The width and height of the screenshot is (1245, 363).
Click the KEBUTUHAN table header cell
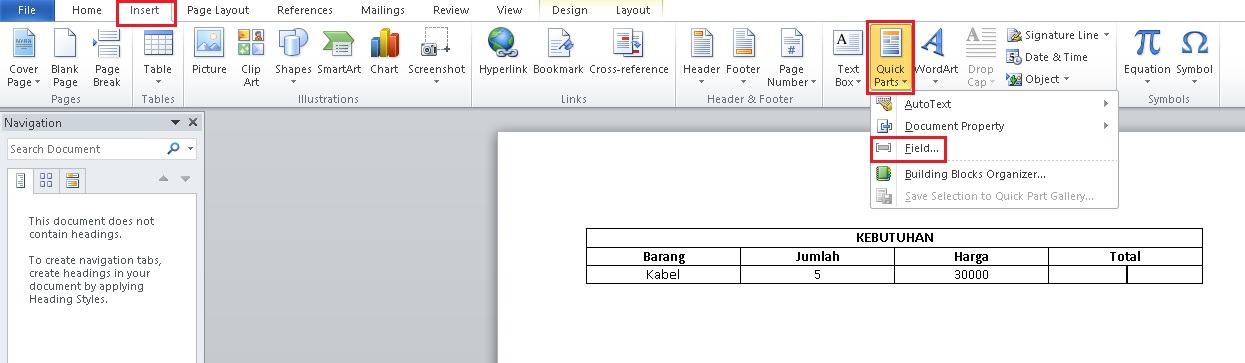tap(894, 238)
